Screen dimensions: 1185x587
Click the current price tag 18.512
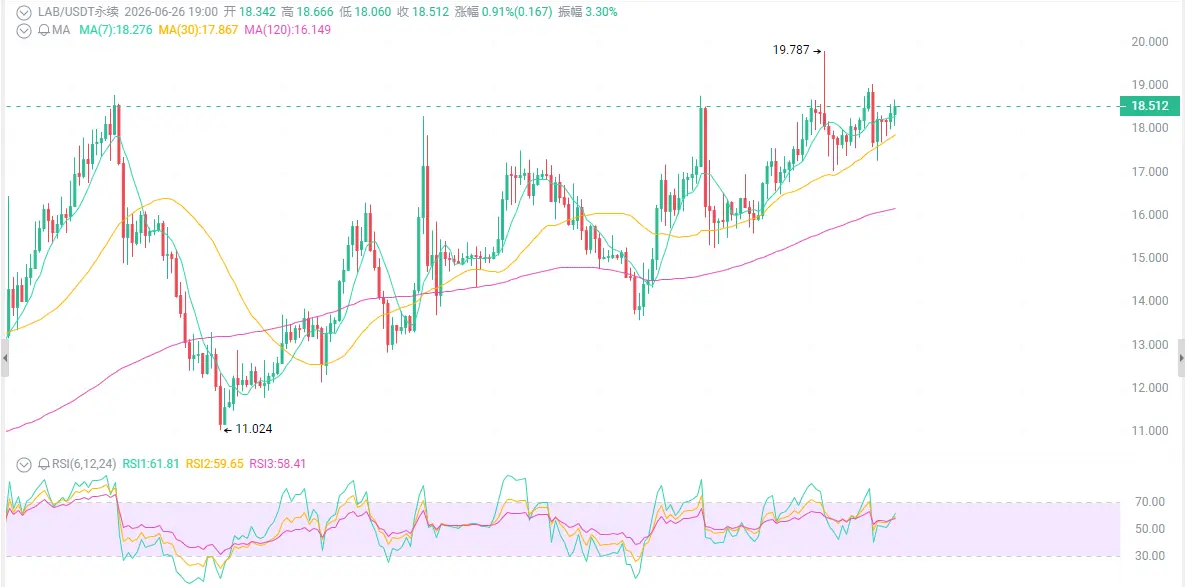[1150, 107]
